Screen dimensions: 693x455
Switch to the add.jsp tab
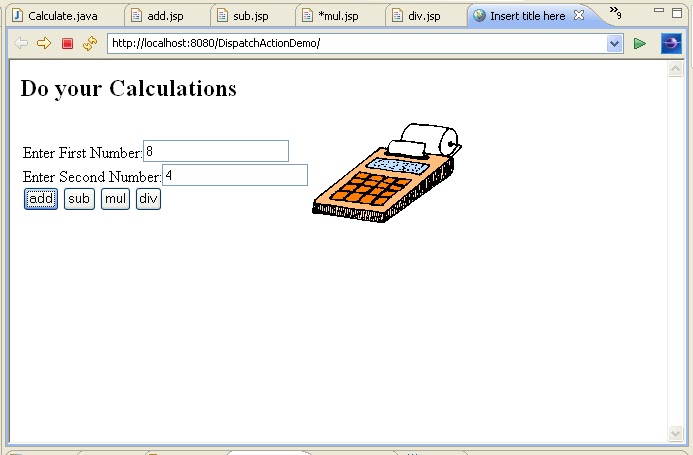pos(158,16)
